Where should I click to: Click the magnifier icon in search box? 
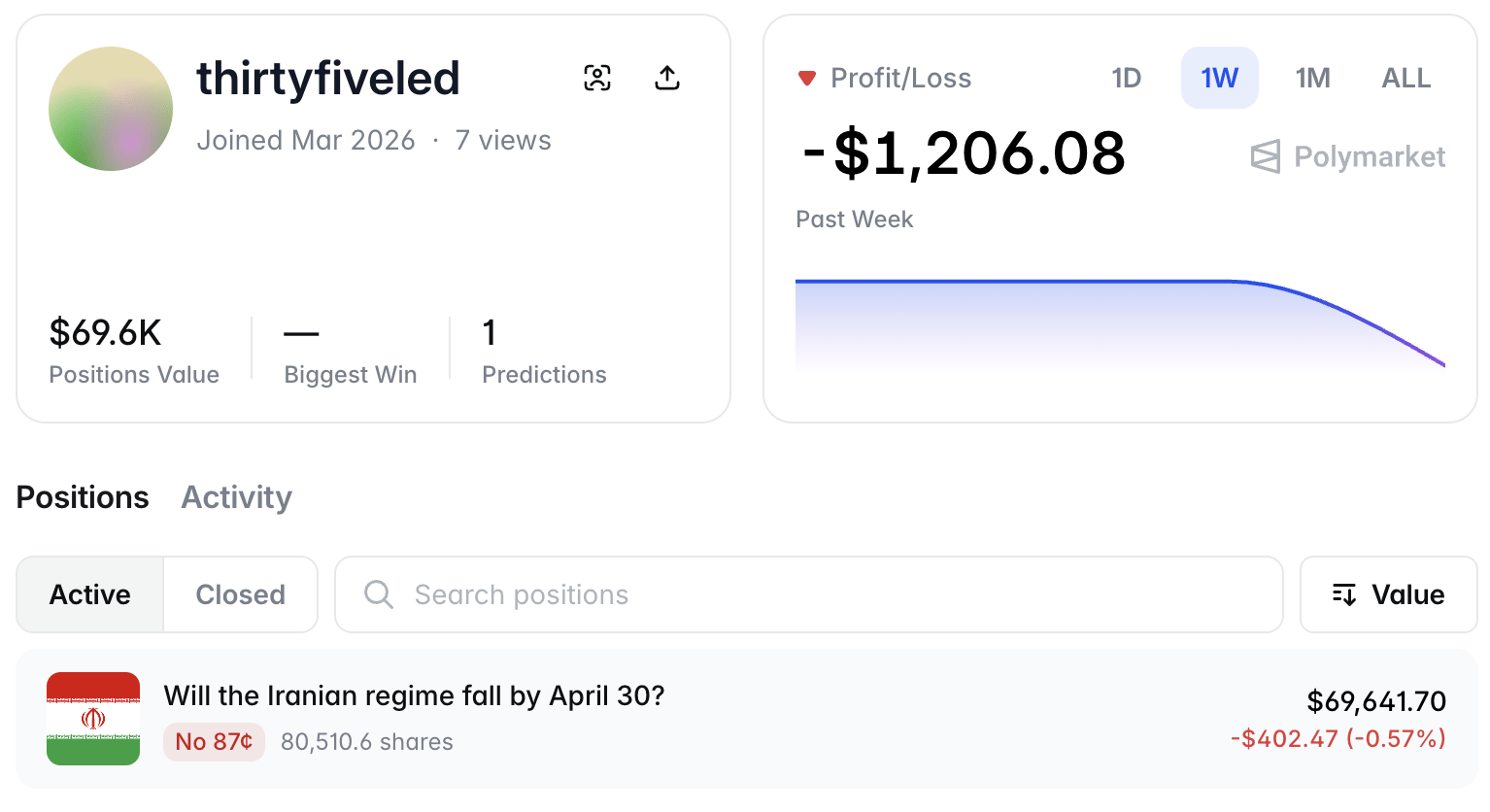pos(379,594)
